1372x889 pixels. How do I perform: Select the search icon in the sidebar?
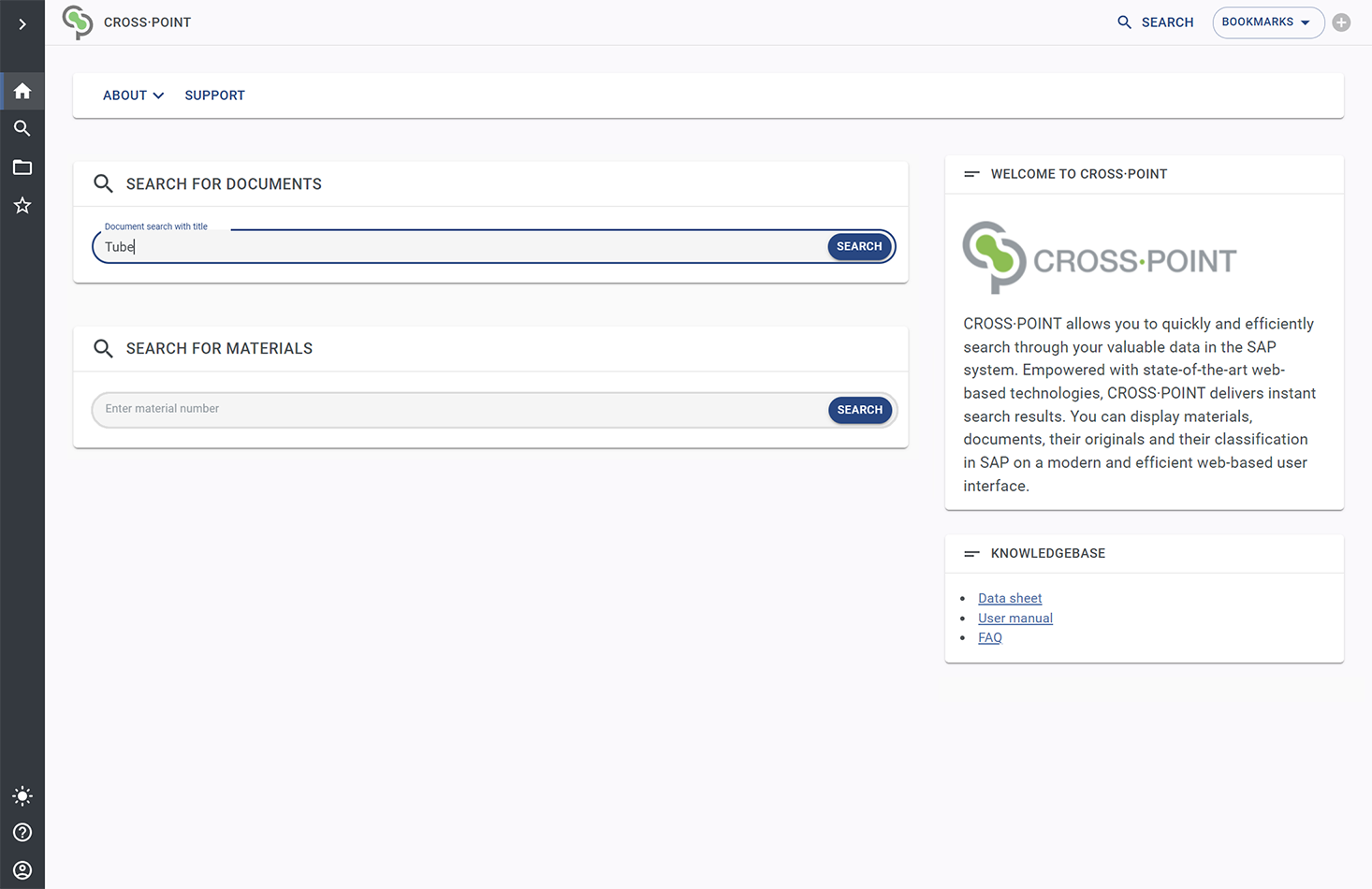pyautogui.click(x=22, y=128)
